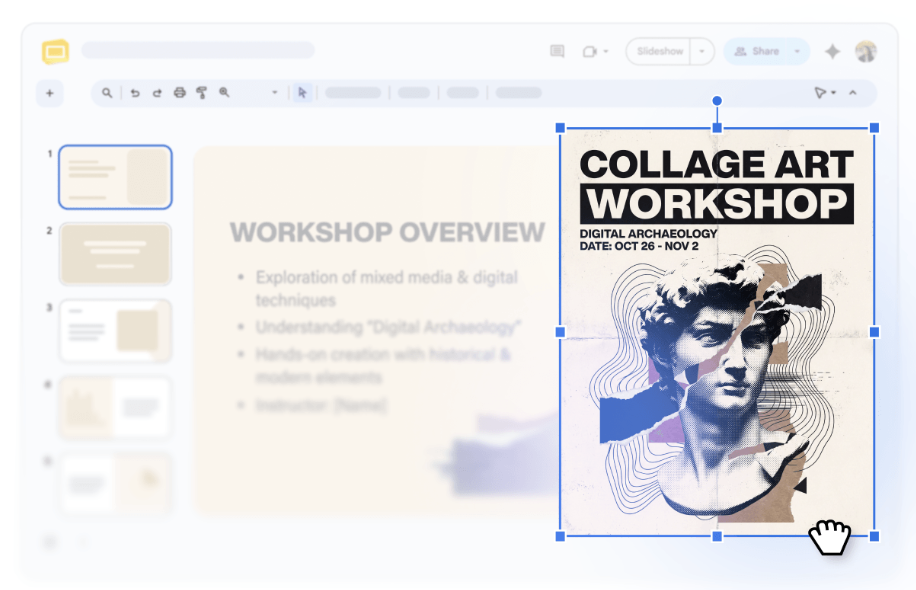Open the Gemini sparkle assistant
This screenshot has height=590, width=916.
point(832,51)
